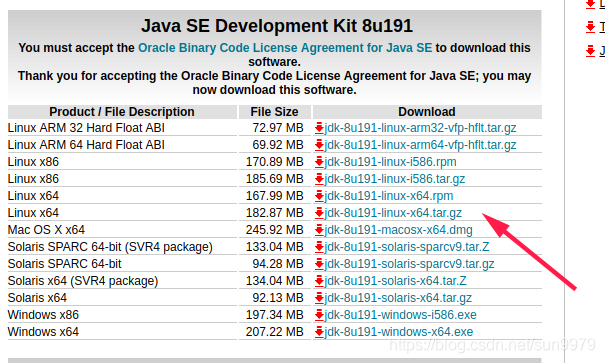Click download icon beside jdk-8u191-windows-i586.exe
605x363 pixels.
(319, 314)
